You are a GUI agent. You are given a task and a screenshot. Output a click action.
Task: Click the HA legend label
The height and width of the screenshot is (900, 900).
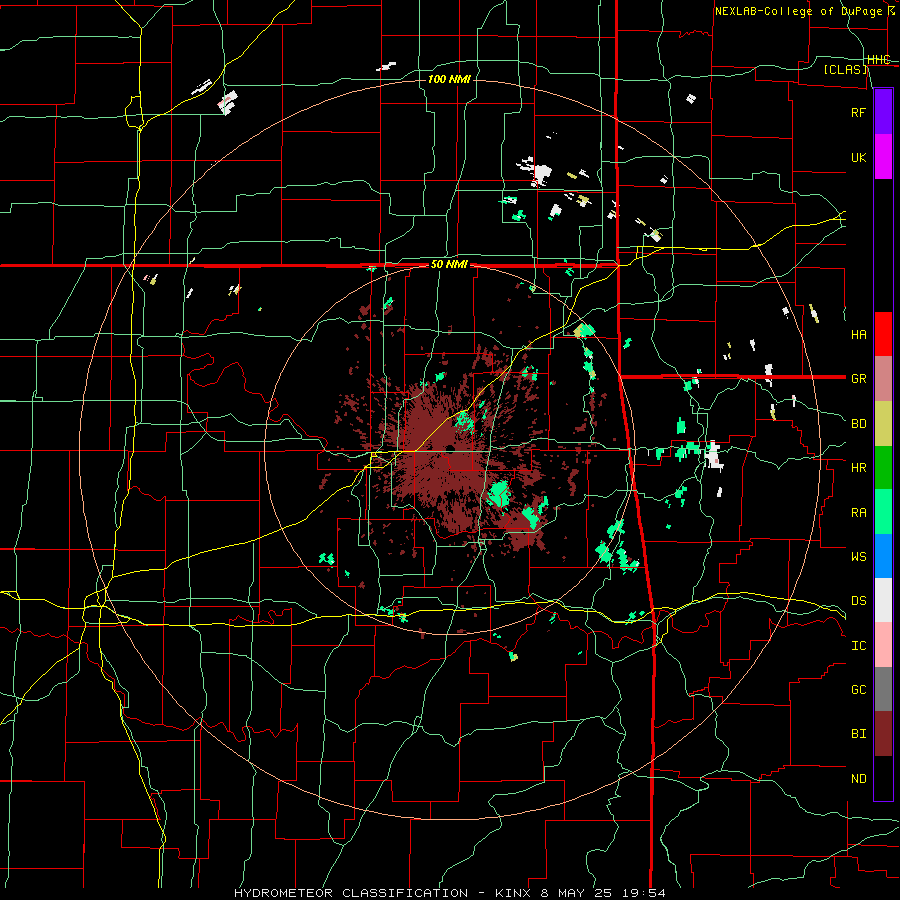(x=858, y=334)
